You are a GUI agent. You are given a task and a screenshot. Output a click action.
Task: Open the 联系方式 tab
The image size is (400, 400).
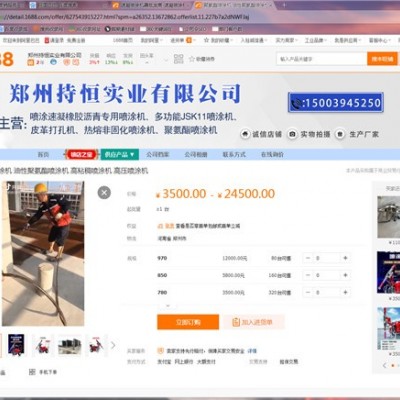tap(234, 154)
